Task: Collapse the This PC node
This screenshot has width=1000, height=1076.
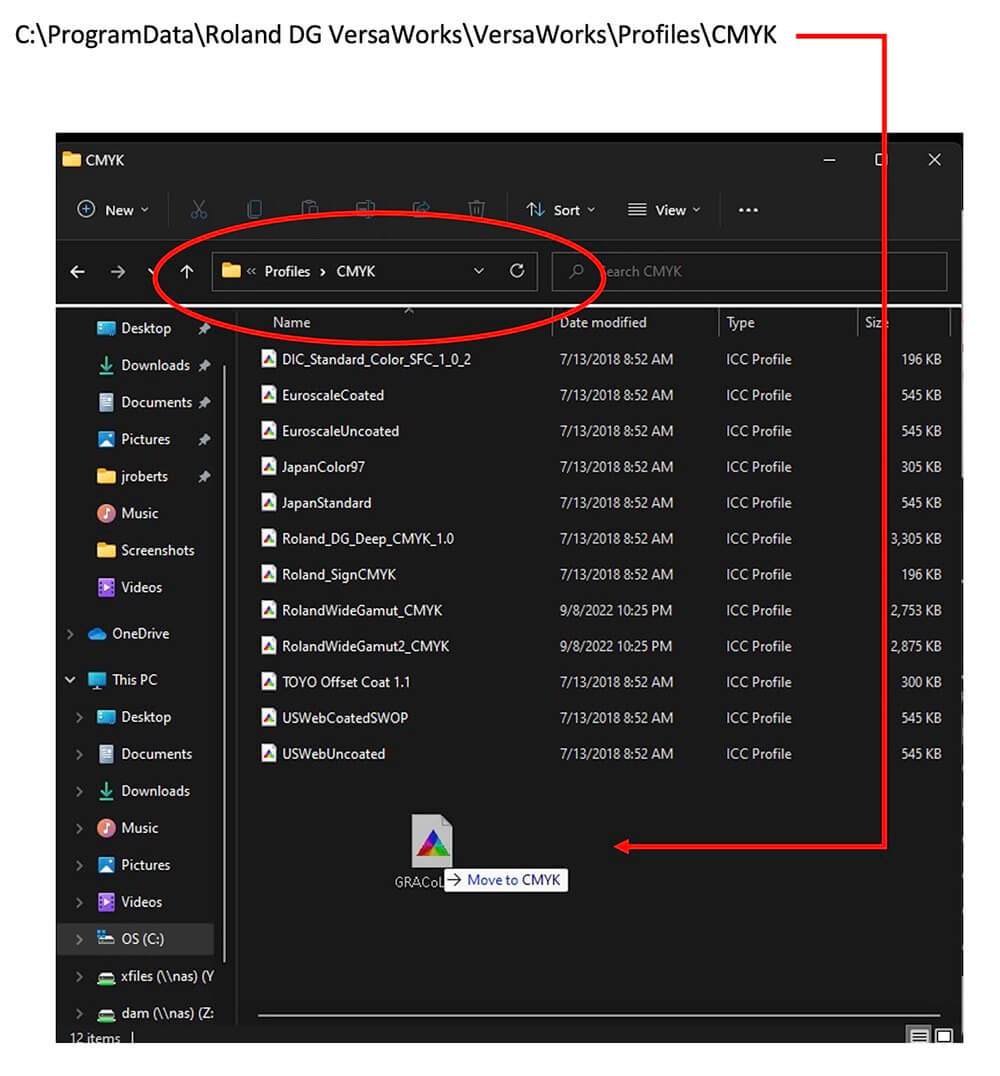Action: [x=70, y=680]
